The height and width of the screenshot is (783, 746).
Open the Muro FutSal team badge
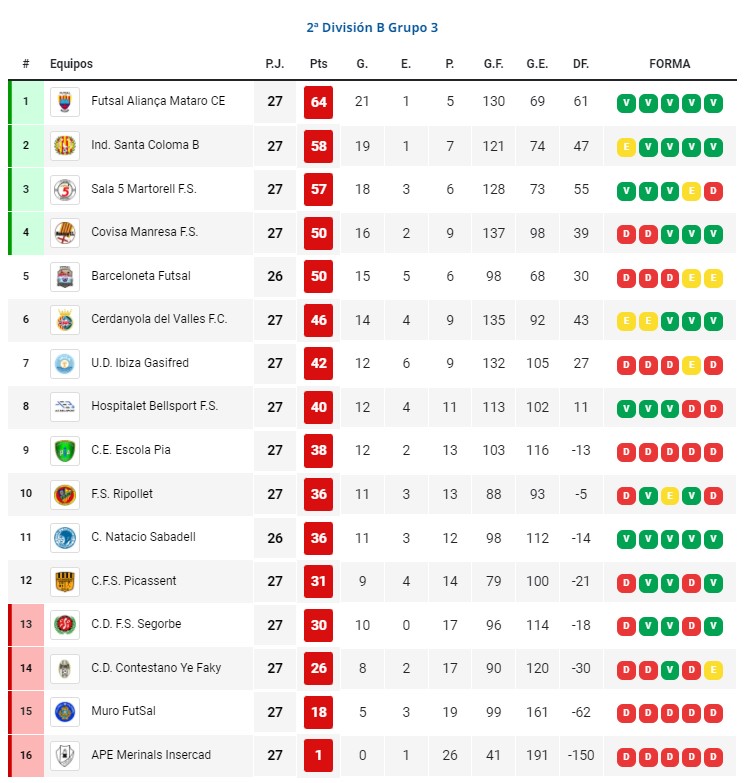click(x=65, y=712)
